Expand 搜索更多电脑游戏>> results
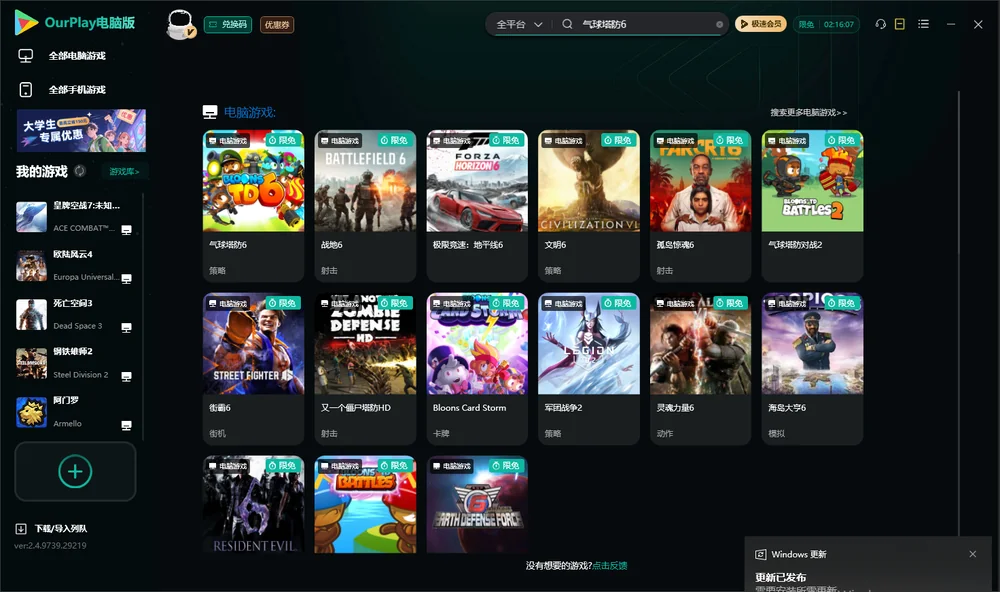This screenshot has height=592, width=1000. pyautogui.click(x=808, y=112)
